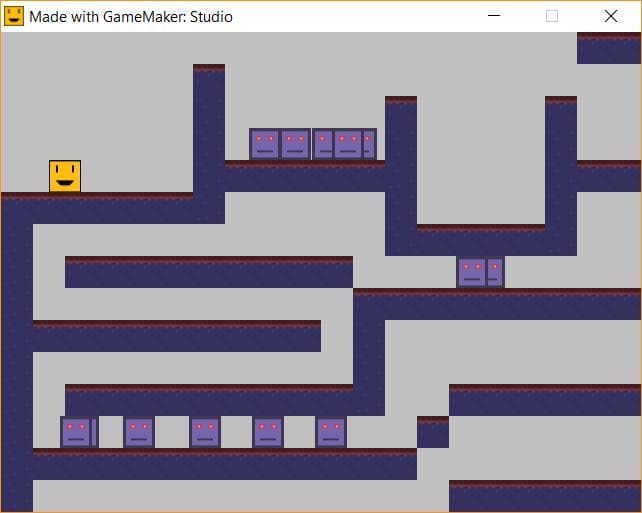
Task: Click the second purple enemy in bottom corridor
Action: 139,432
